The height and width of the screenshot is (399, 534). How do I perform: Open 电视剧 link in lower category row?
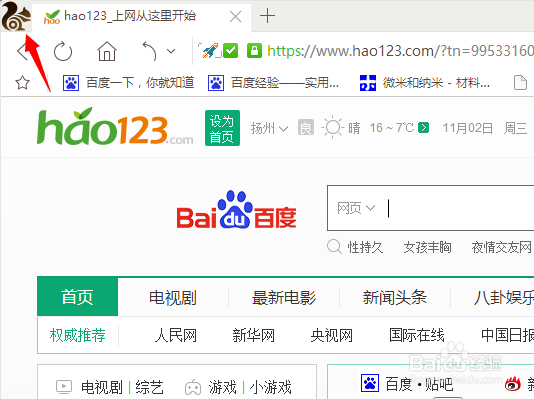(x=101, y=387)
